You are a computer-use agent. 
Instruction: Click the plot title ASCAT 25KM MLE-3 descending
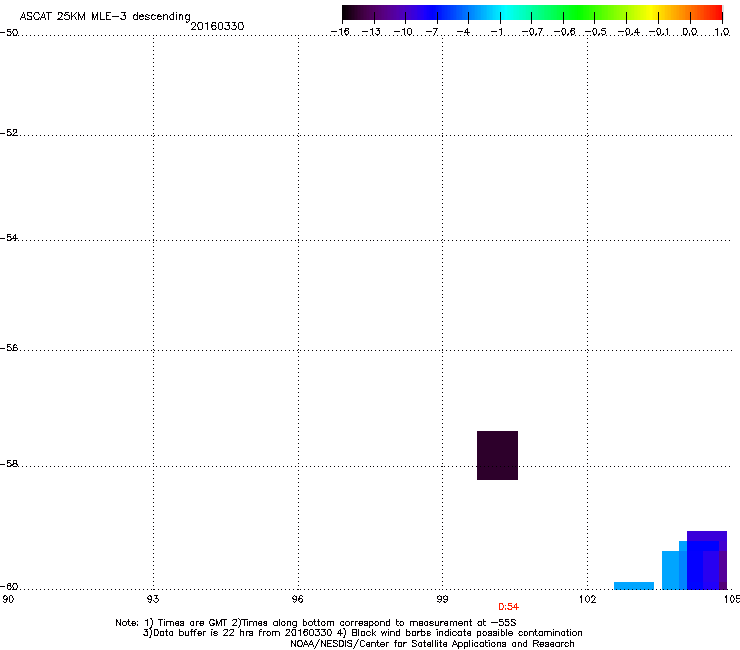[105, 16]
